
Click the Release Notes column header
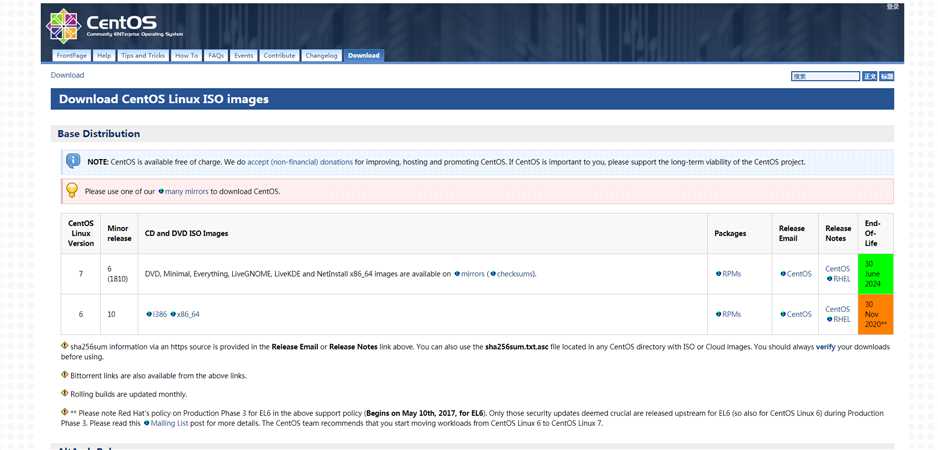[x=838, y=233]
